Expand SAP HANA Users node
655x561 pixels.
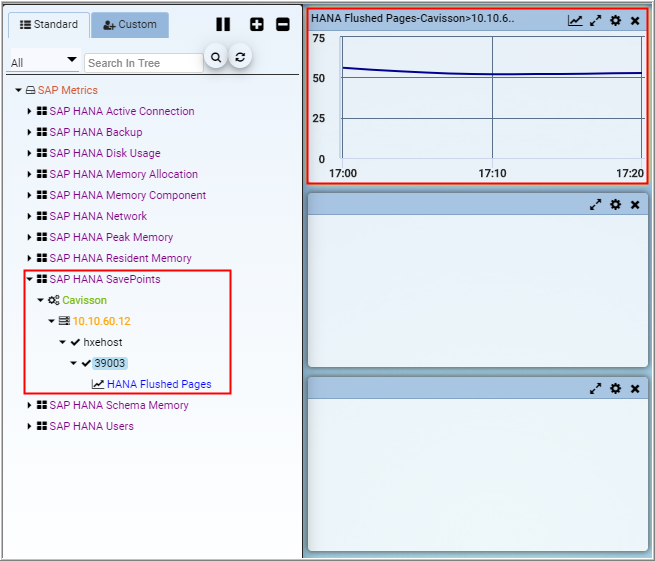click(29, 426)
